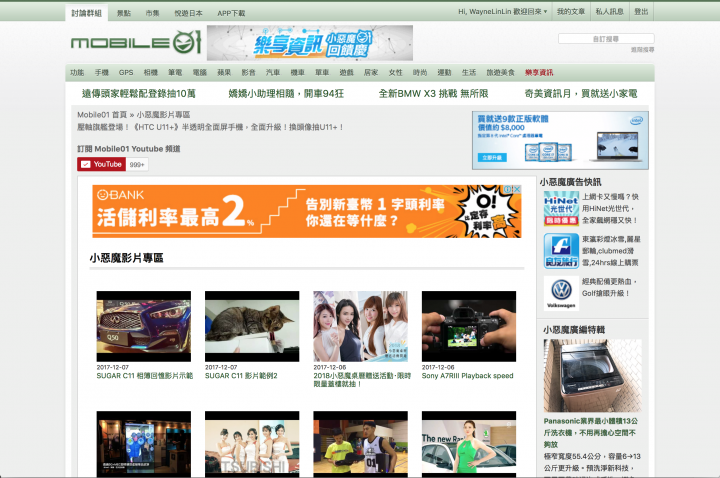Open the 999+ subscriber count badge

(x=137, y=164)
